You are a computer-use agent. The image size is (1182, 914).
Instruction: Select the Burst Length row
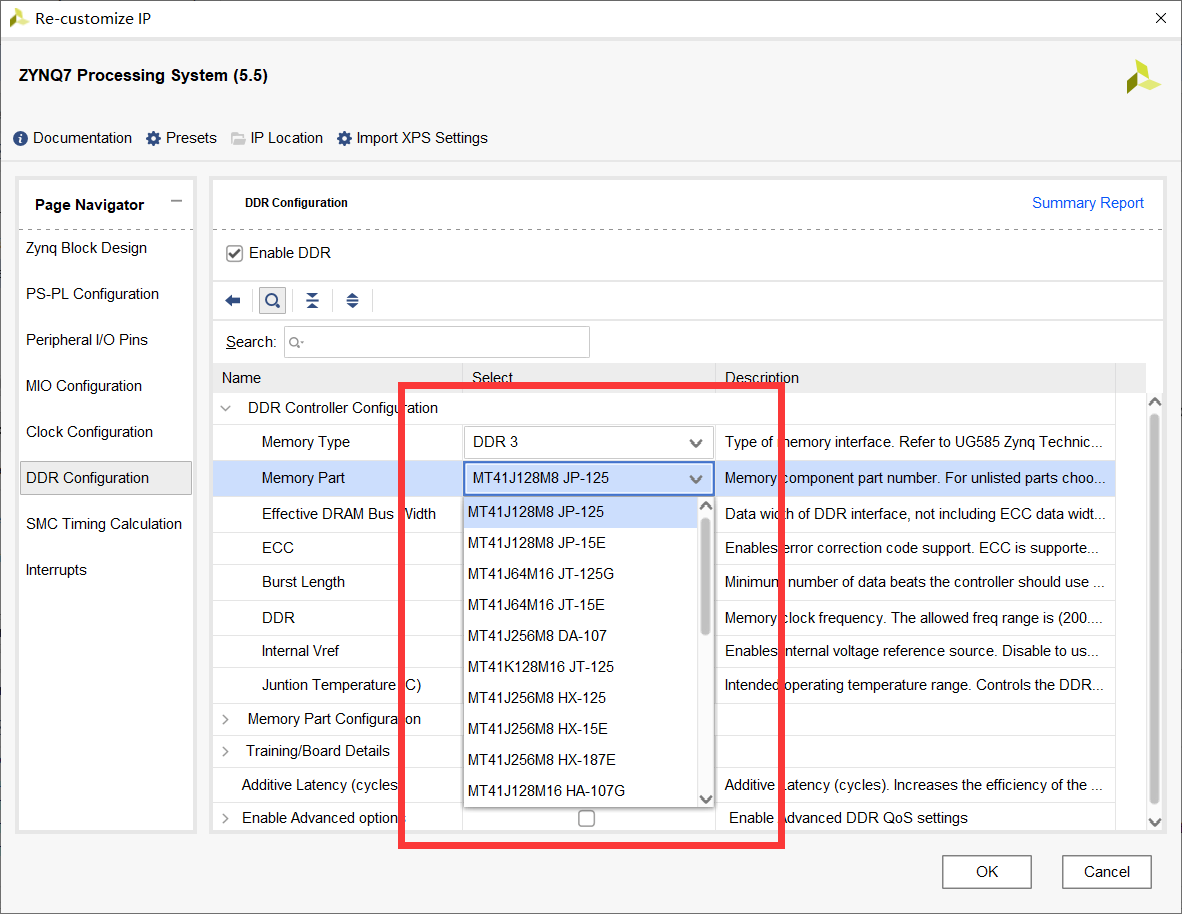[663, 582]
